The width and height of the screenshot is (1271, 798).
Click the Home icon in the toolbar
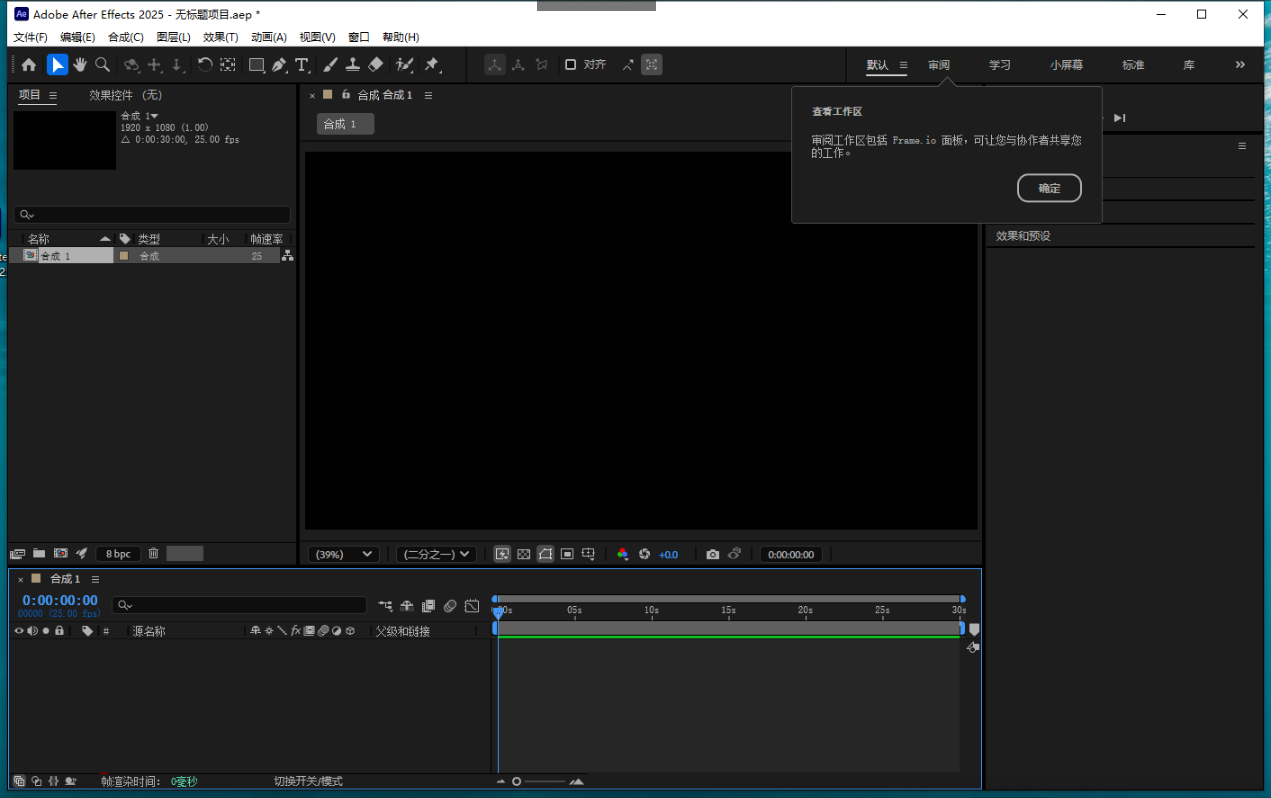[29, 65]
